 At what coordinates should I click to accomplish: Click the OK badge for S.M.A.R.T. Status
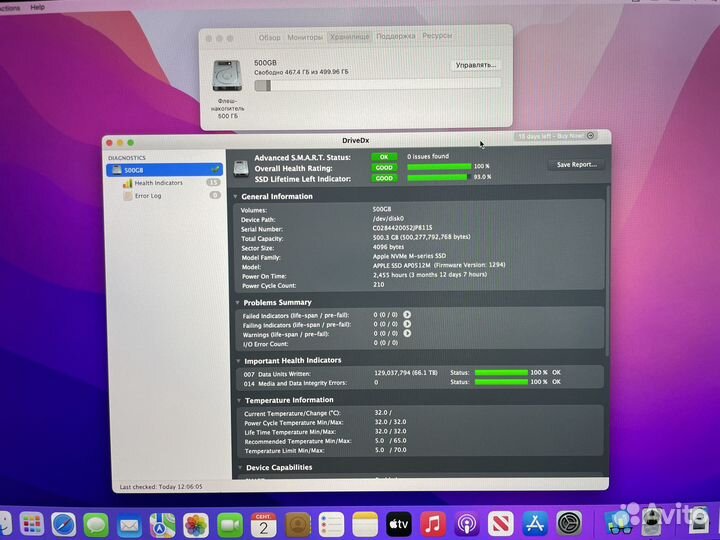tap(384, 157)
